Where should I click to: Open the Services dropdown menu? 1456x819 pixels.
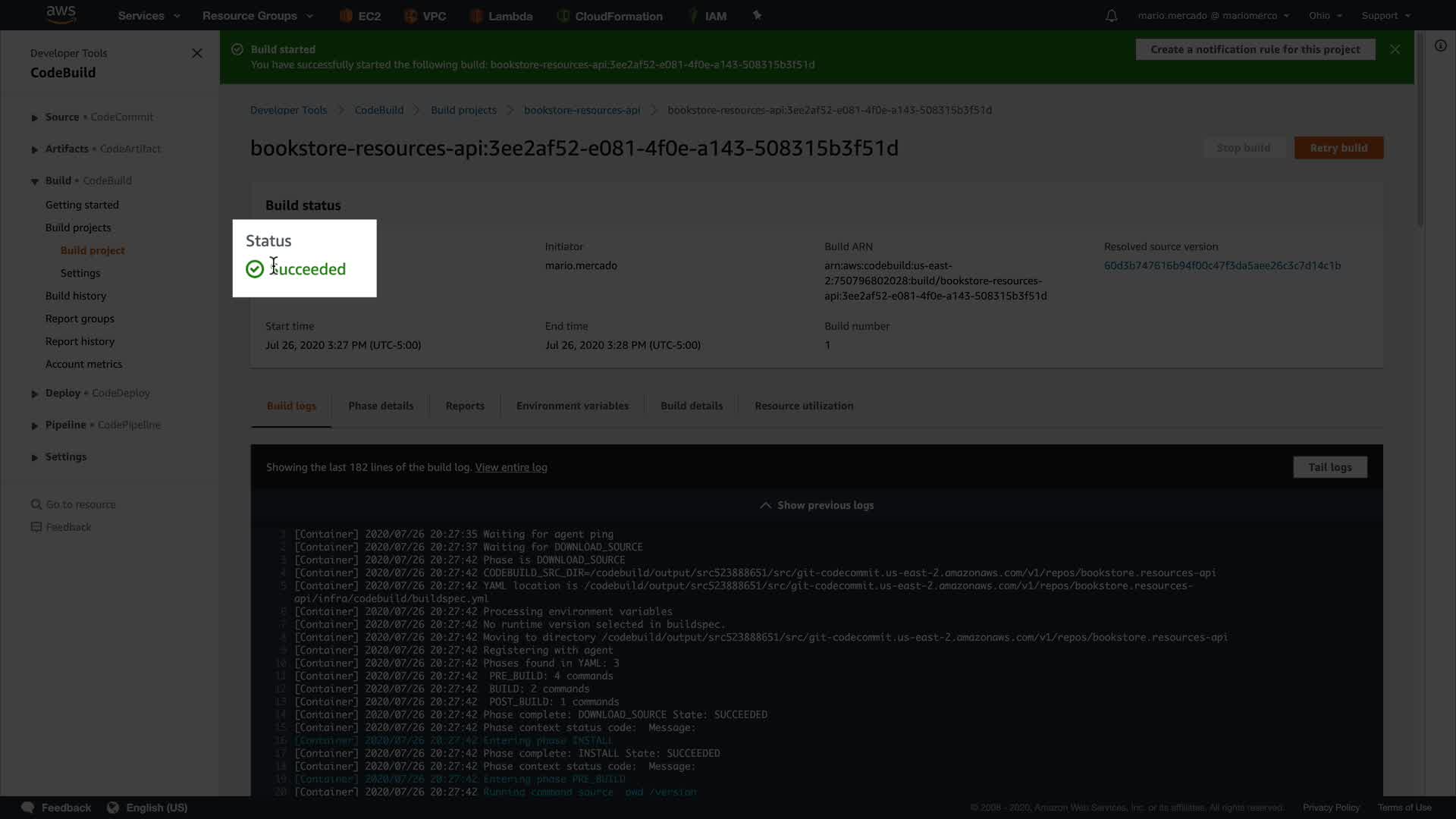[149, 16]
